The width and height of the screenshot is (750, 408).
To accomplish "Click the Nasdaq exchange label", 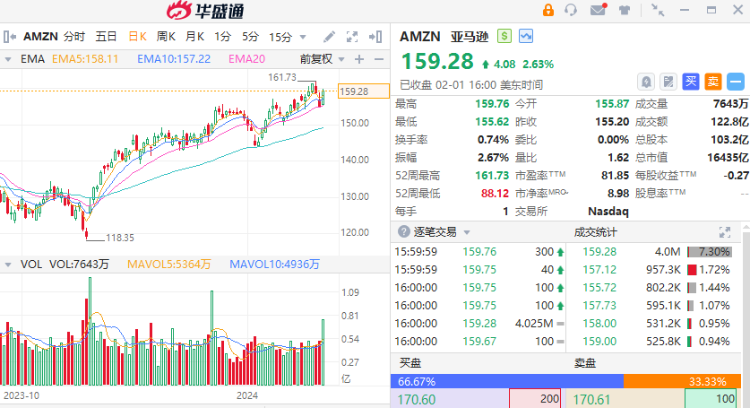I will pyautogui.click(x=607, y=211).
